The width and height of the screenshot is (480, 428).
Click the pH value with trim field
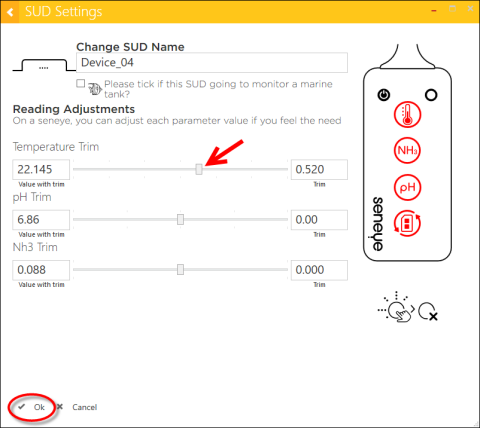41,220
